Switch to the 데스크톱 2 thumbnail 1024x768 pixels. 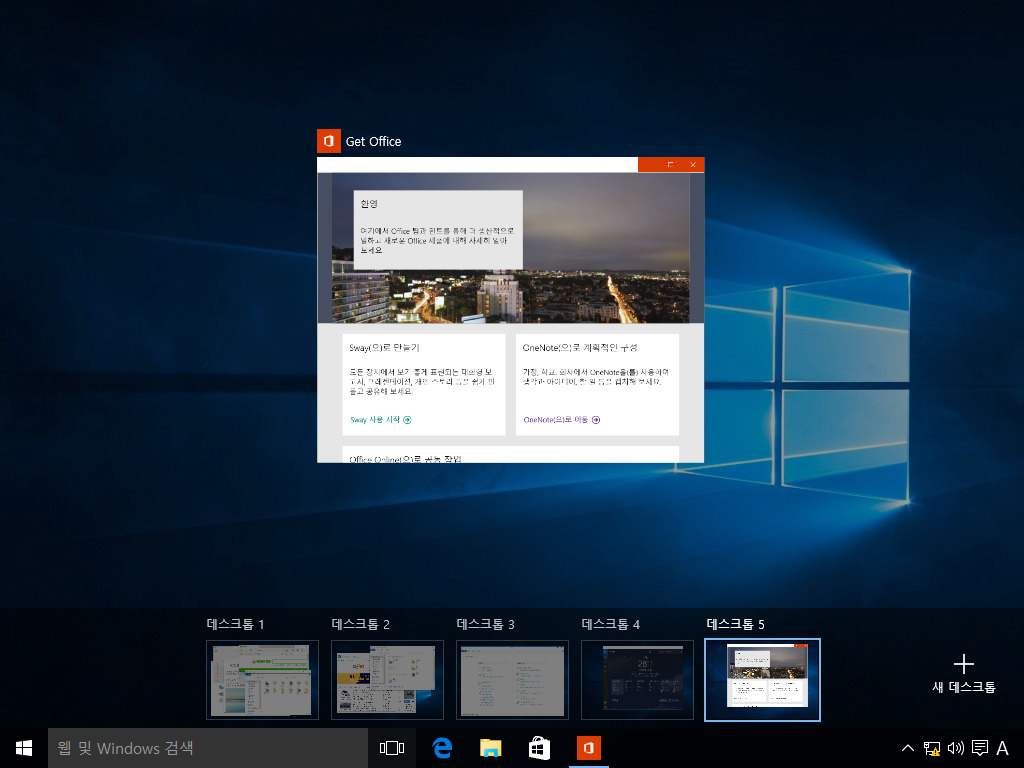point(387,680)
